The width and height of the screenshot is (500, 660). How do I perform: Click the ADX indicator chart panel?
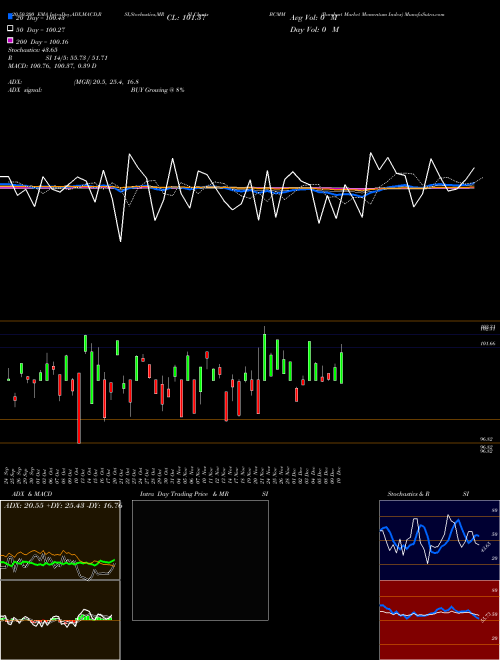coord(60,540)
